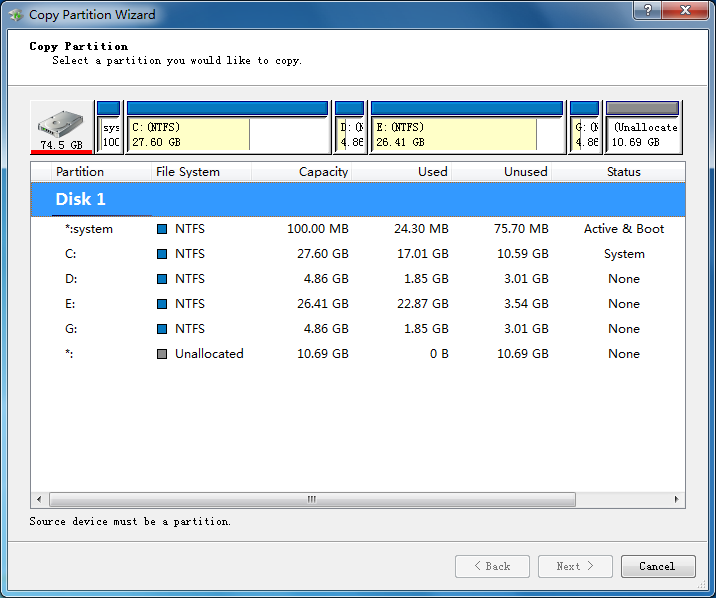Click the 27.60 GB capacity cell
Viewport: 716px width, 598px height.
(x=323, y=254)
